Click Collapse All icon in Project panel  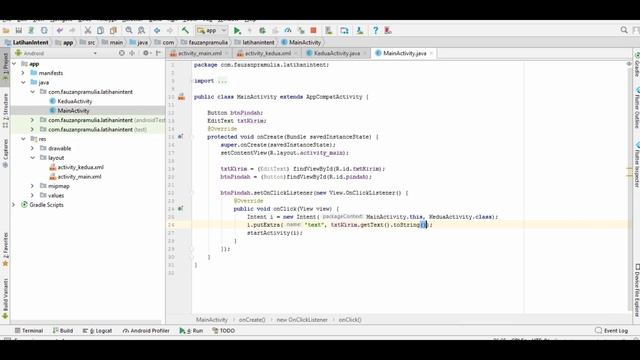[132, 53]
